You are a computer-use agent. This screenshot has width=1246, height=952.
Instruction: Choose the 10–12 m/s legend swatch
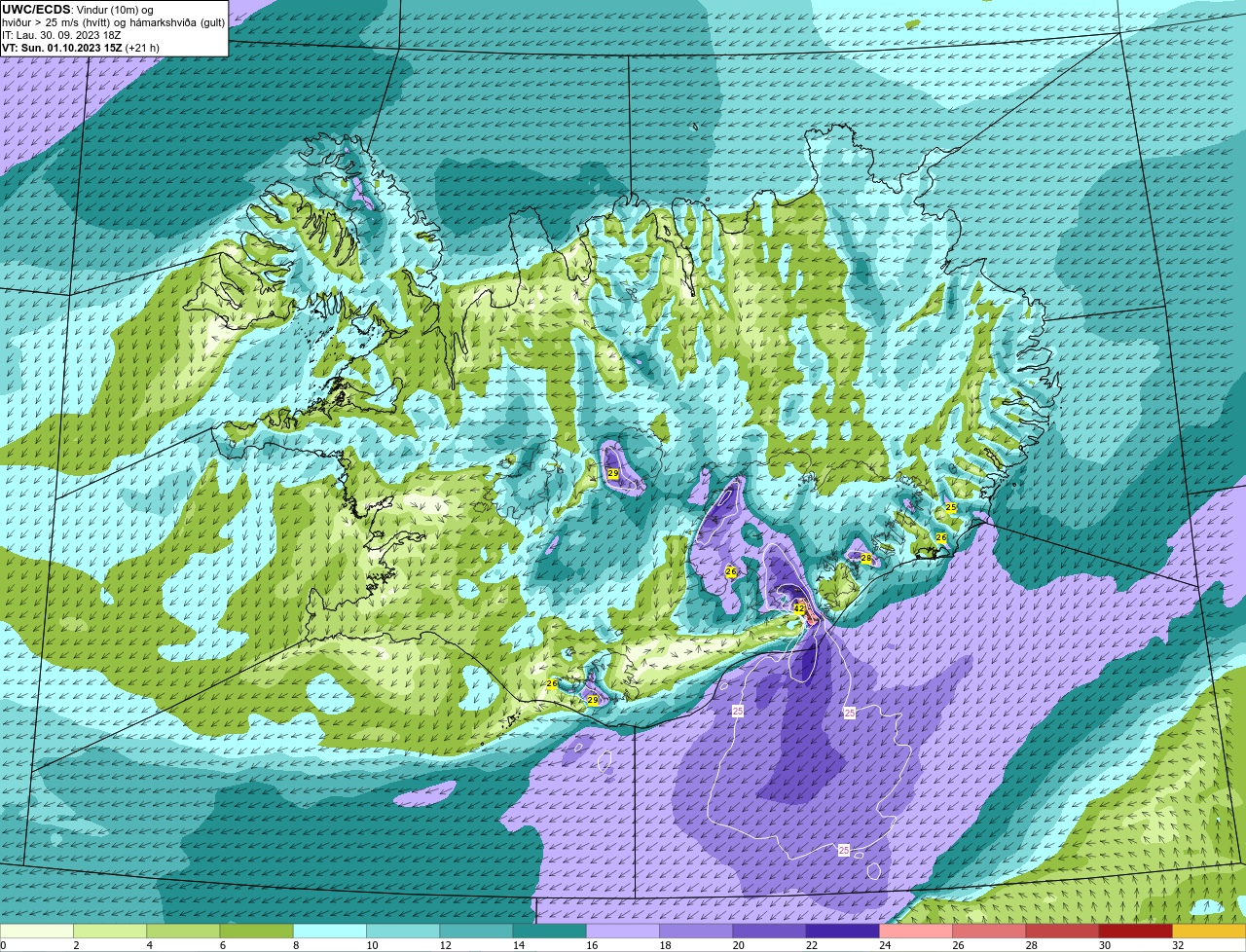point(403,931)
